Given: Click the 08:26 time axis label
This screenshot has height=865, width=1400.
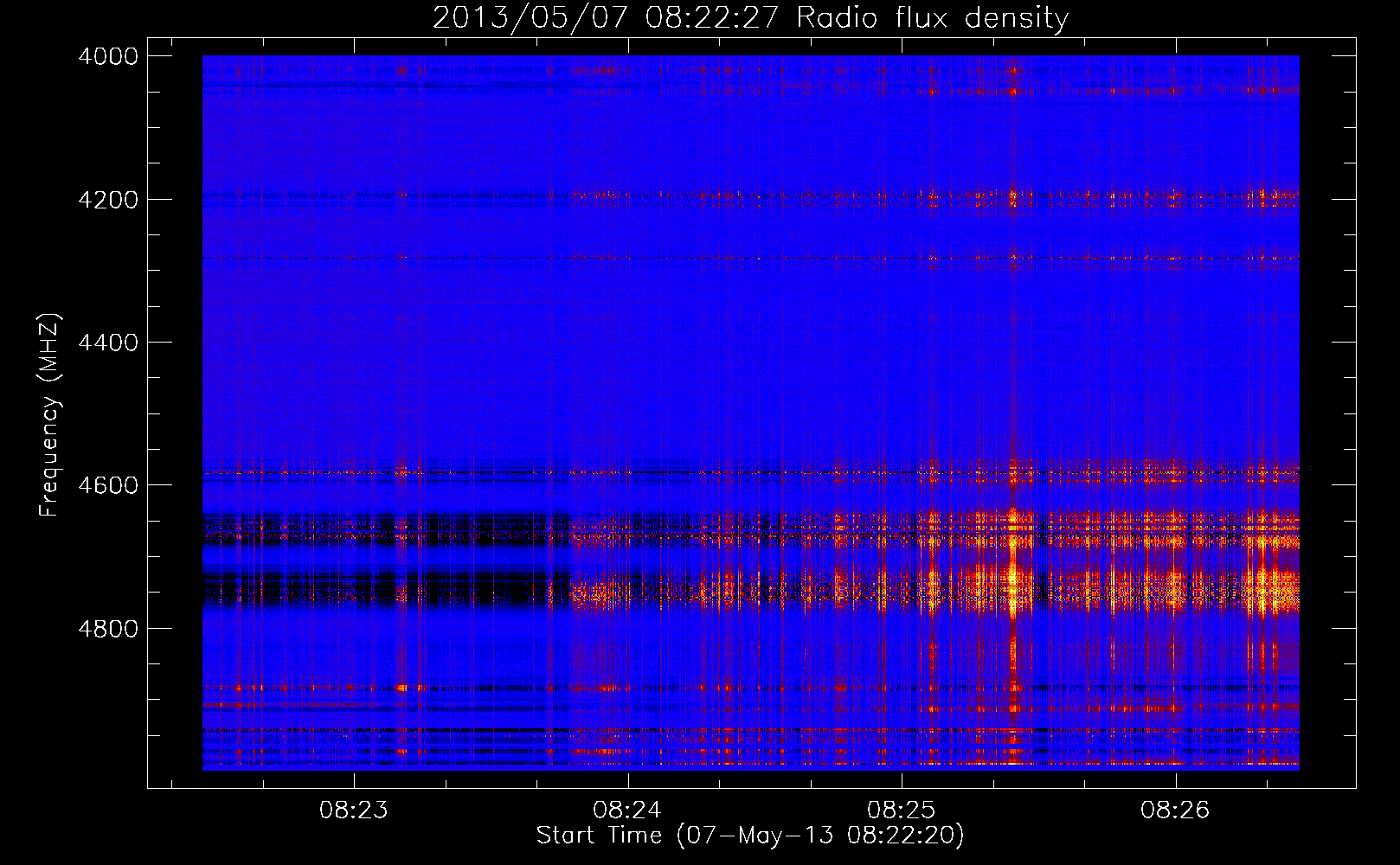Looking at the screenshot, I should (1175, 811).
